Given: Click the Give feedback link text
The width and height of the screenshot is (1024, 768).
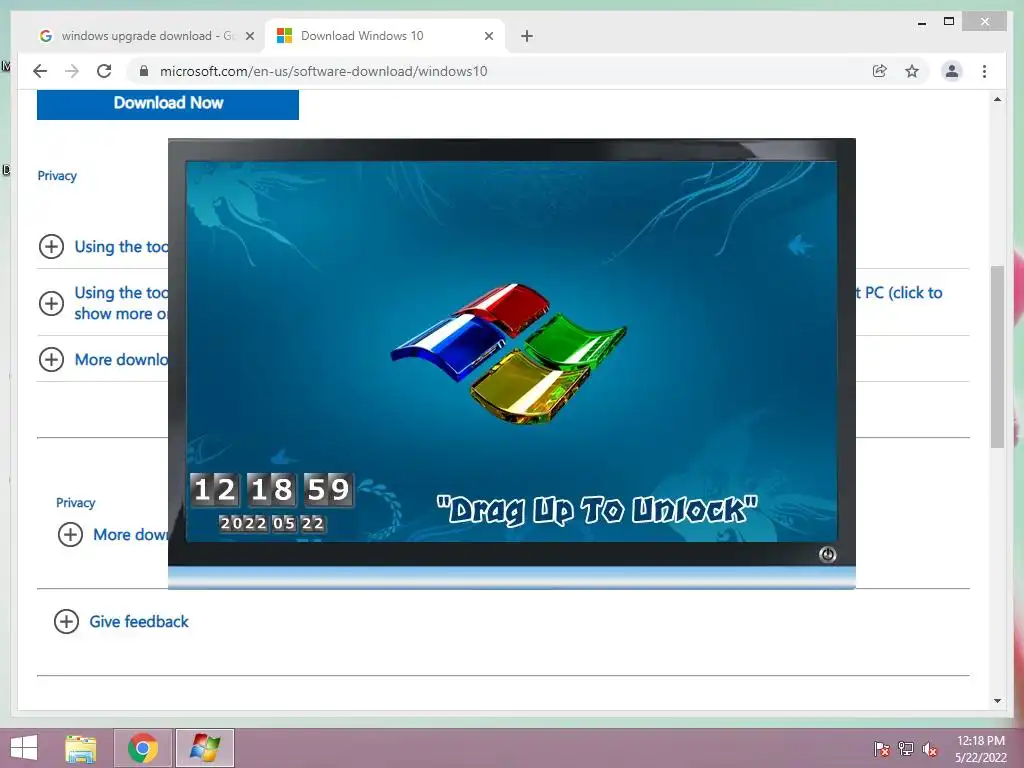Looking at the screenshot, I should tap(138, 621).
